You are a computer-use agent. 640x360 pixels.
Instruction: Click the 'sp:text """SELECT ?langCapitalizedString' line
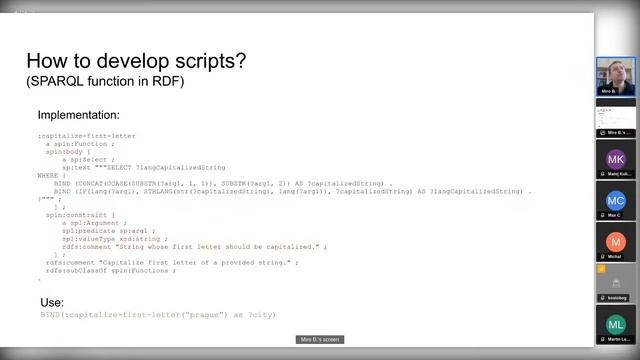[x=144, y=168]
